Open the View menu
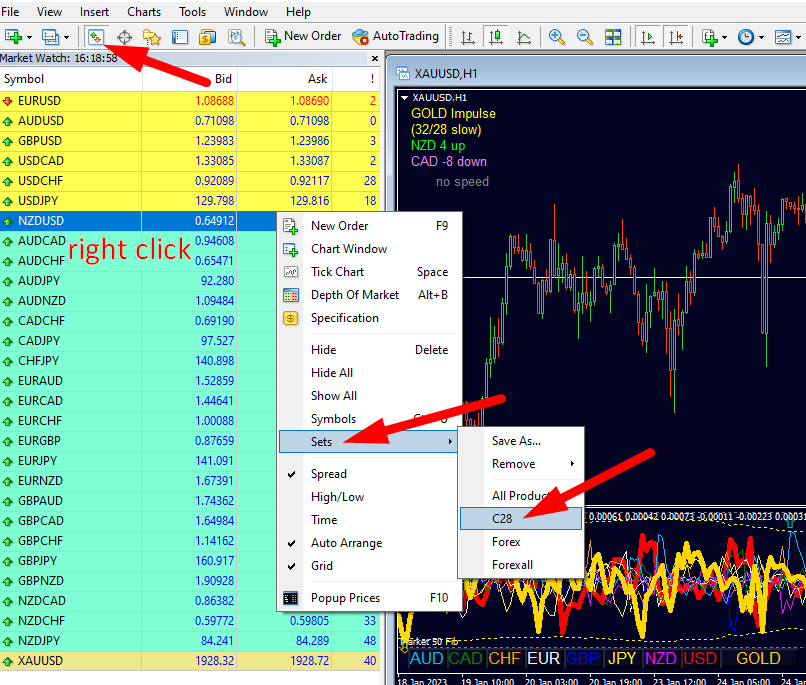Viewport: 806px width, 685px height. (49, 12)
